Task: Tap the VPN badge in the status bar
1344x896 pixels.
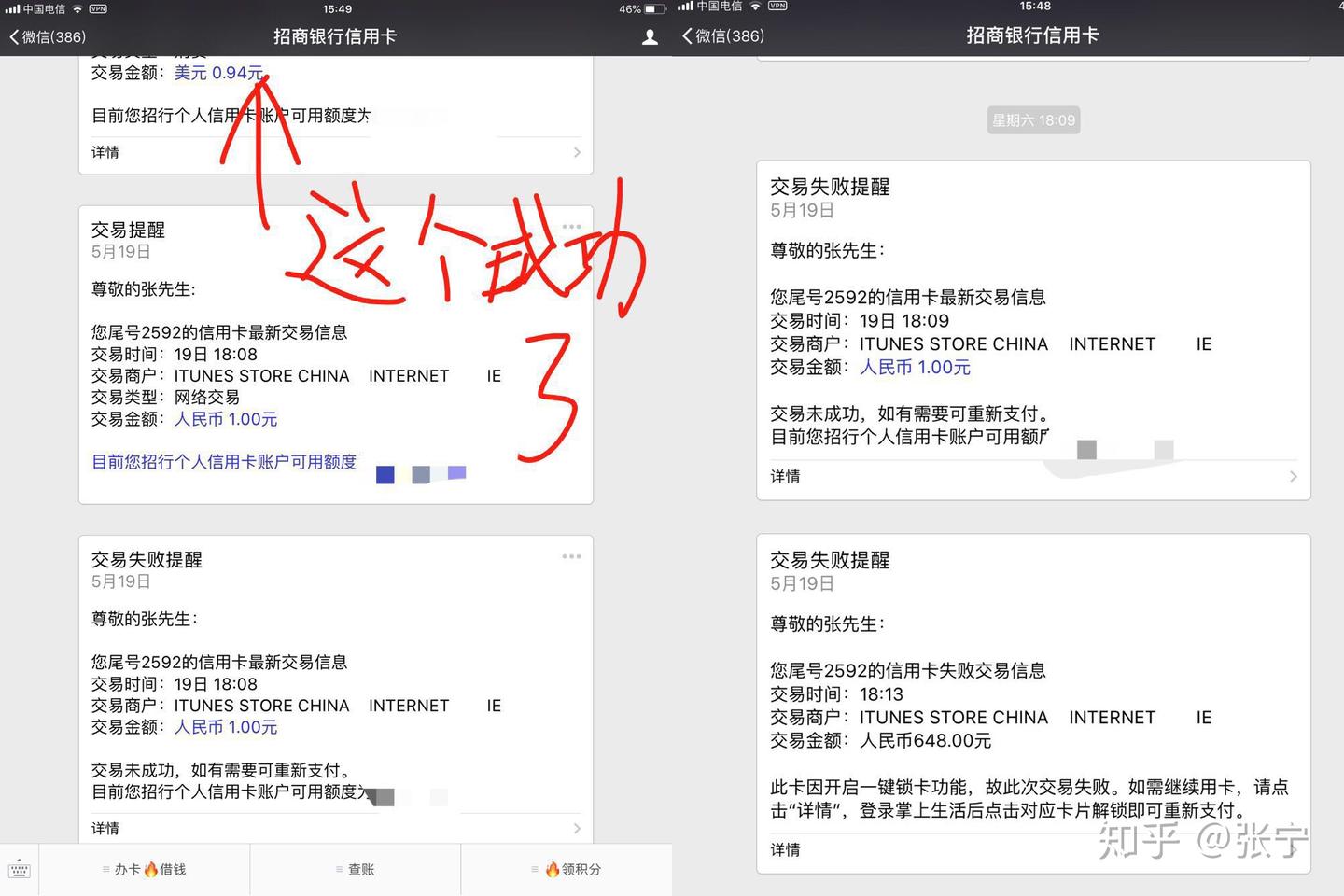Action: (96, 8)
